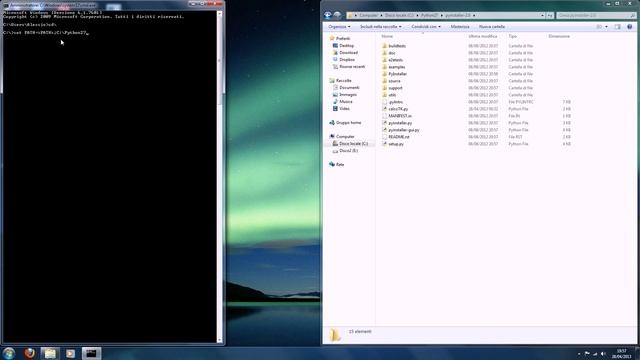
Task: Sort by Tipo column header
Action: pos(513,36)
